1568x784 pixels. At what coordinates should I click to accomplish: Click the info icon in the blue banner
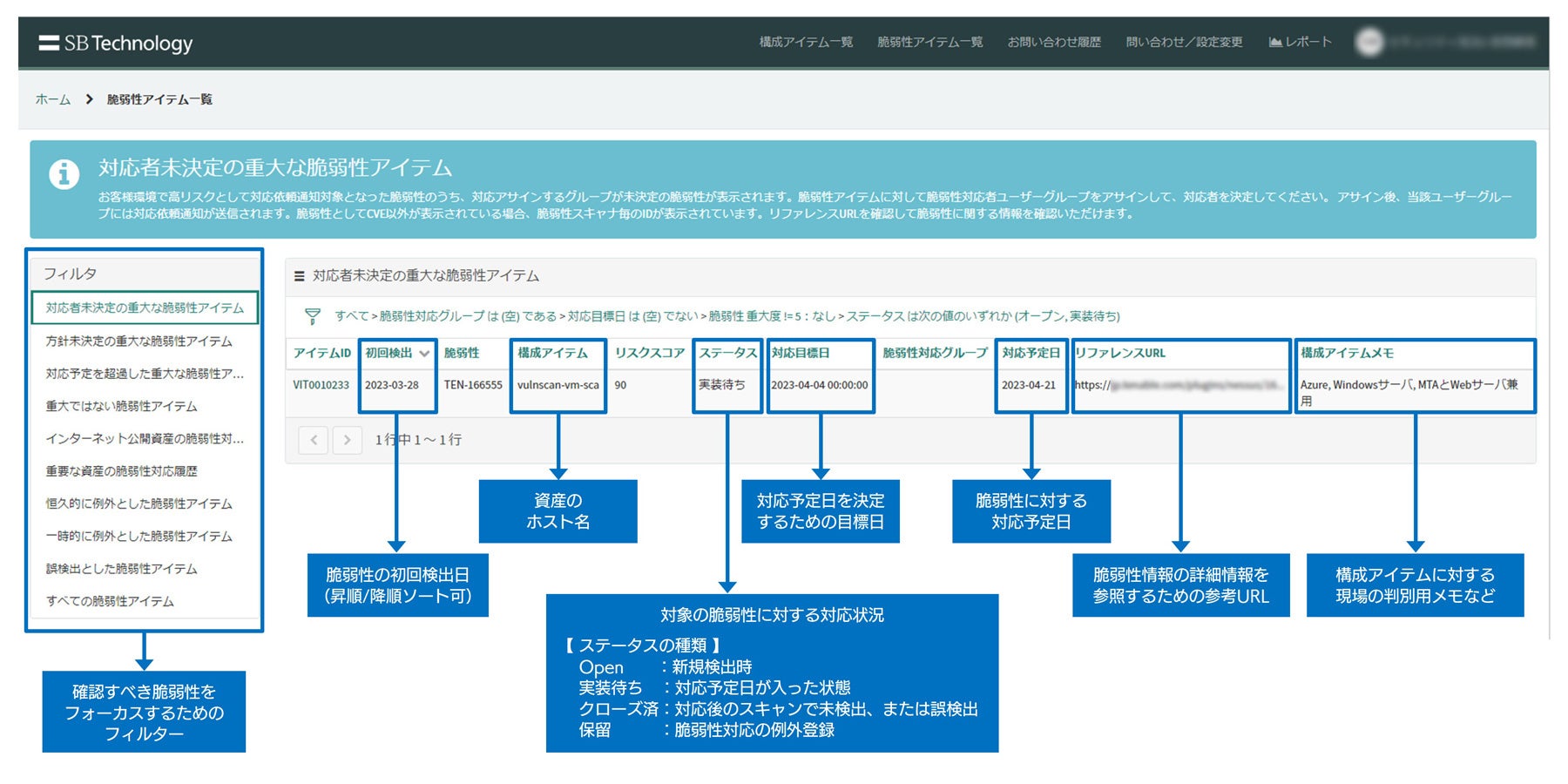coord(66,172)
